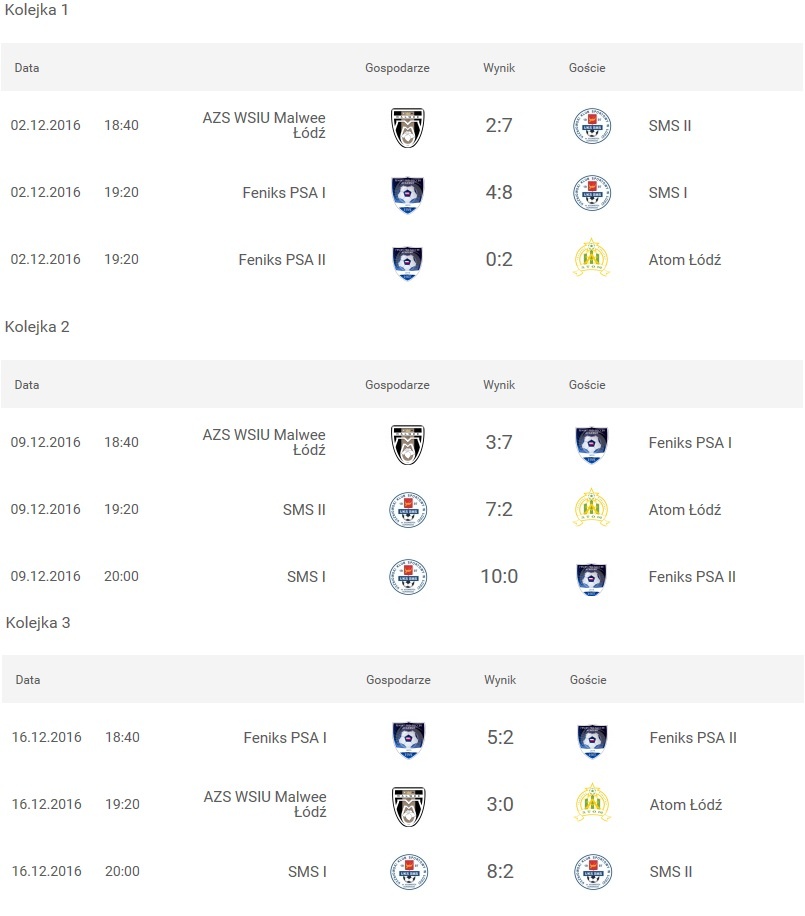Image resolution: width=805 pixels, height=916 pixels.
Task: Select SMS II logo in the 8:2 match
Action: (x=593, y=871)
